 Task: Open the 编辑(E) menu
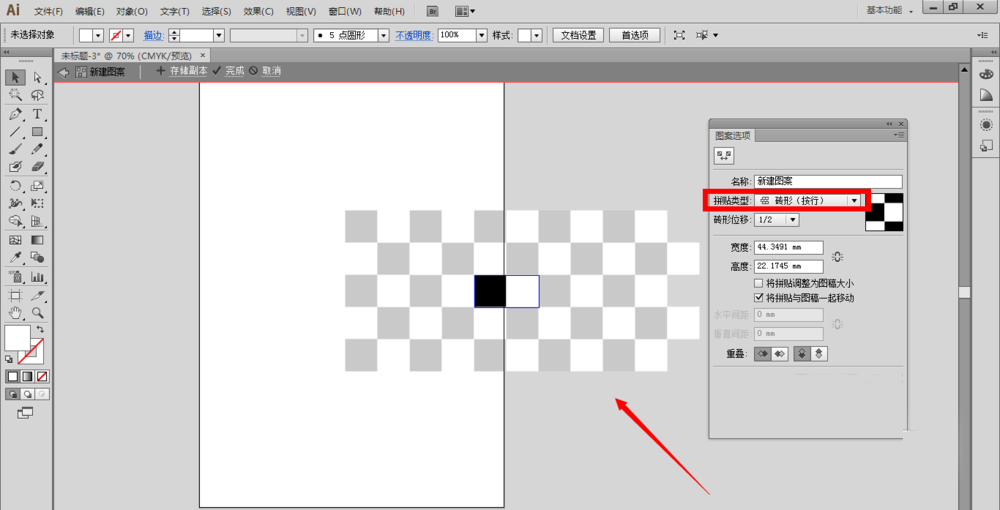point(90,11)
